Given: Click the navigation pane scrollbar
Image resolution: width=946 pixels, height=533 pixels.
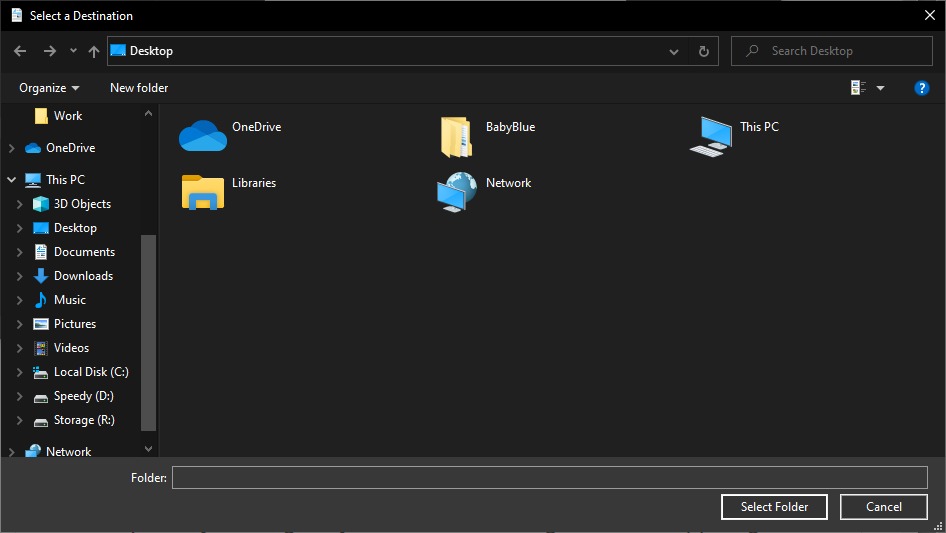Looking at the screenshot, I should pos(149,330).
